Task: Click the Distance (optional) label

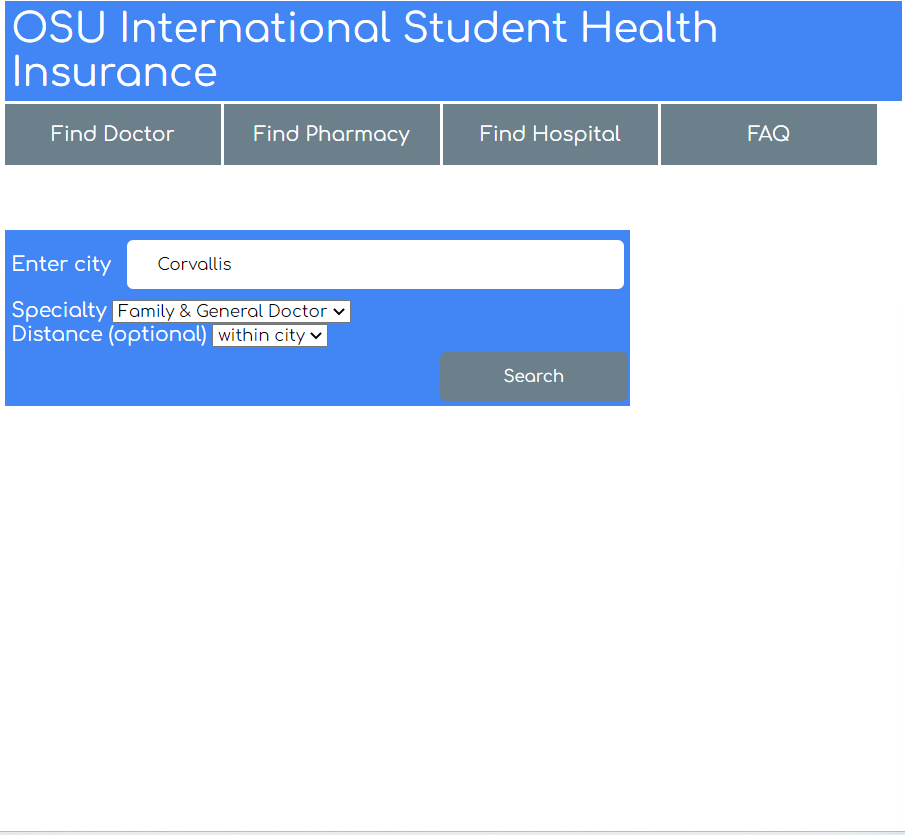Action: (x=109, y=335)
